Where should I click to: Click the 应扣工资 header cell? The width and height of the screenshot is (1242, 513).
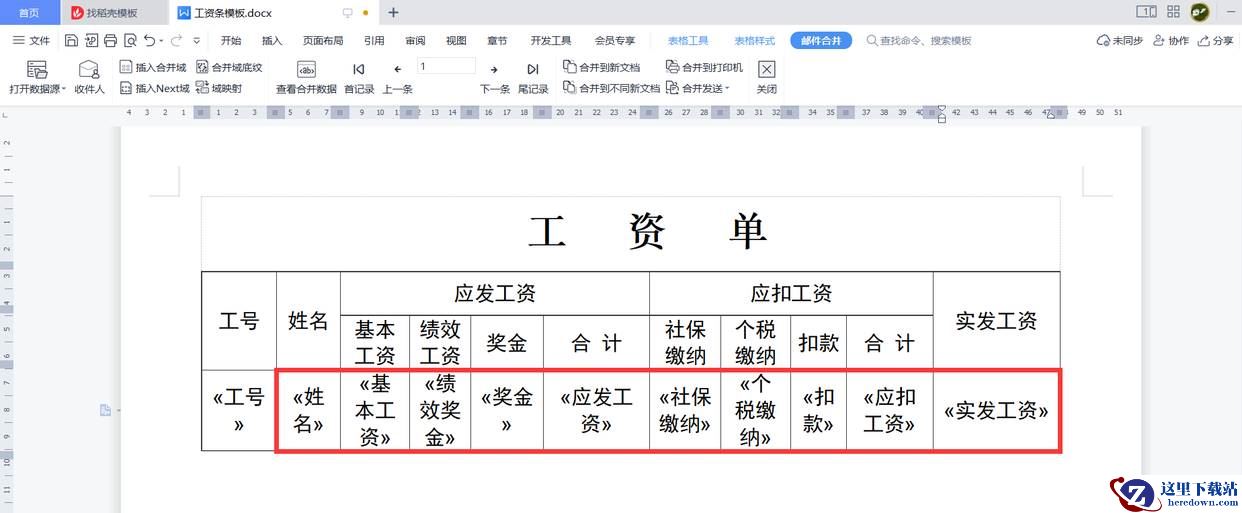click(x=791, y=293)
